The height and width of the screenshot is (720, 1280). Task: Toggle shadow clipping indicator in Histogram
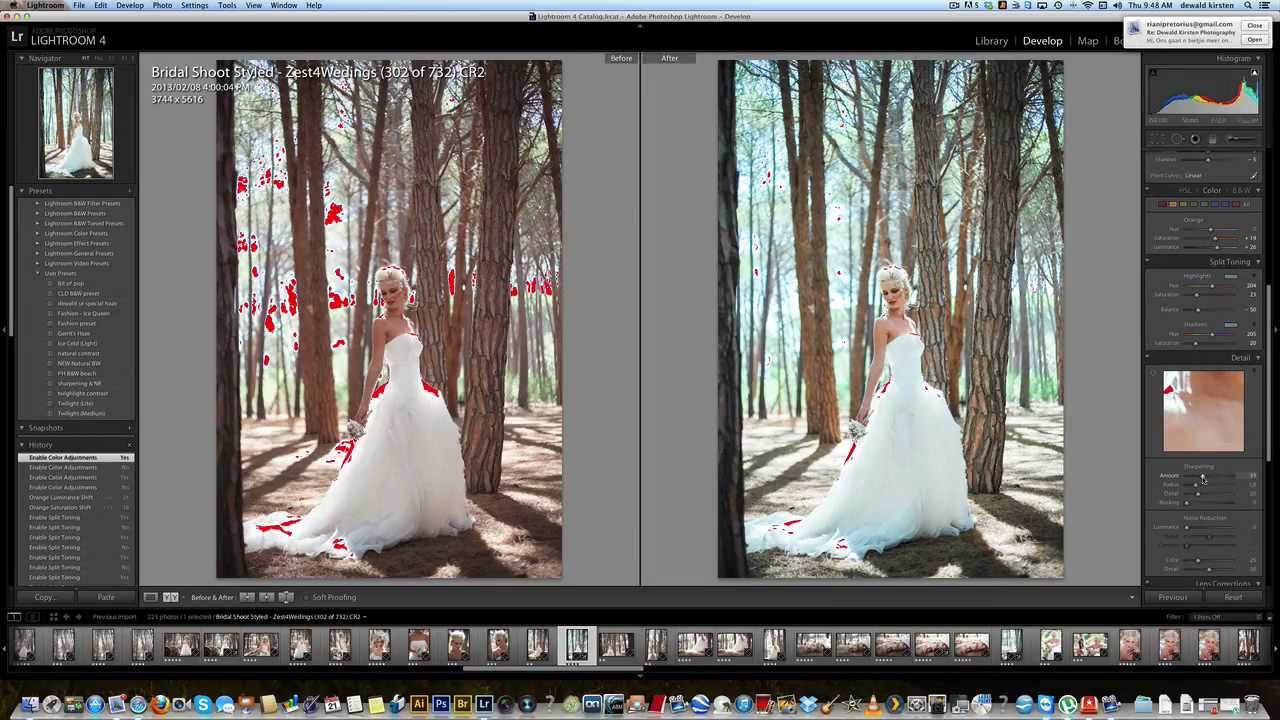(x=1153, y=73)
